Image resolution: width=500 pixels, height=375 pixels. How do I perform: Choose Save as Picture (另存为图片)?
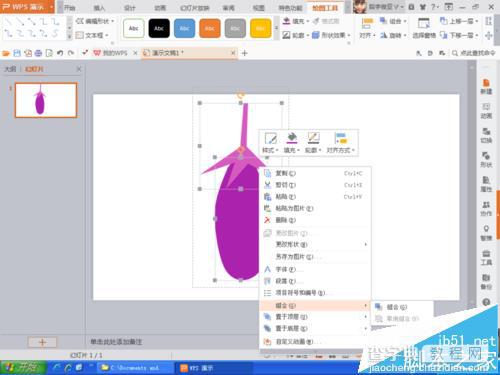point(315,256)
